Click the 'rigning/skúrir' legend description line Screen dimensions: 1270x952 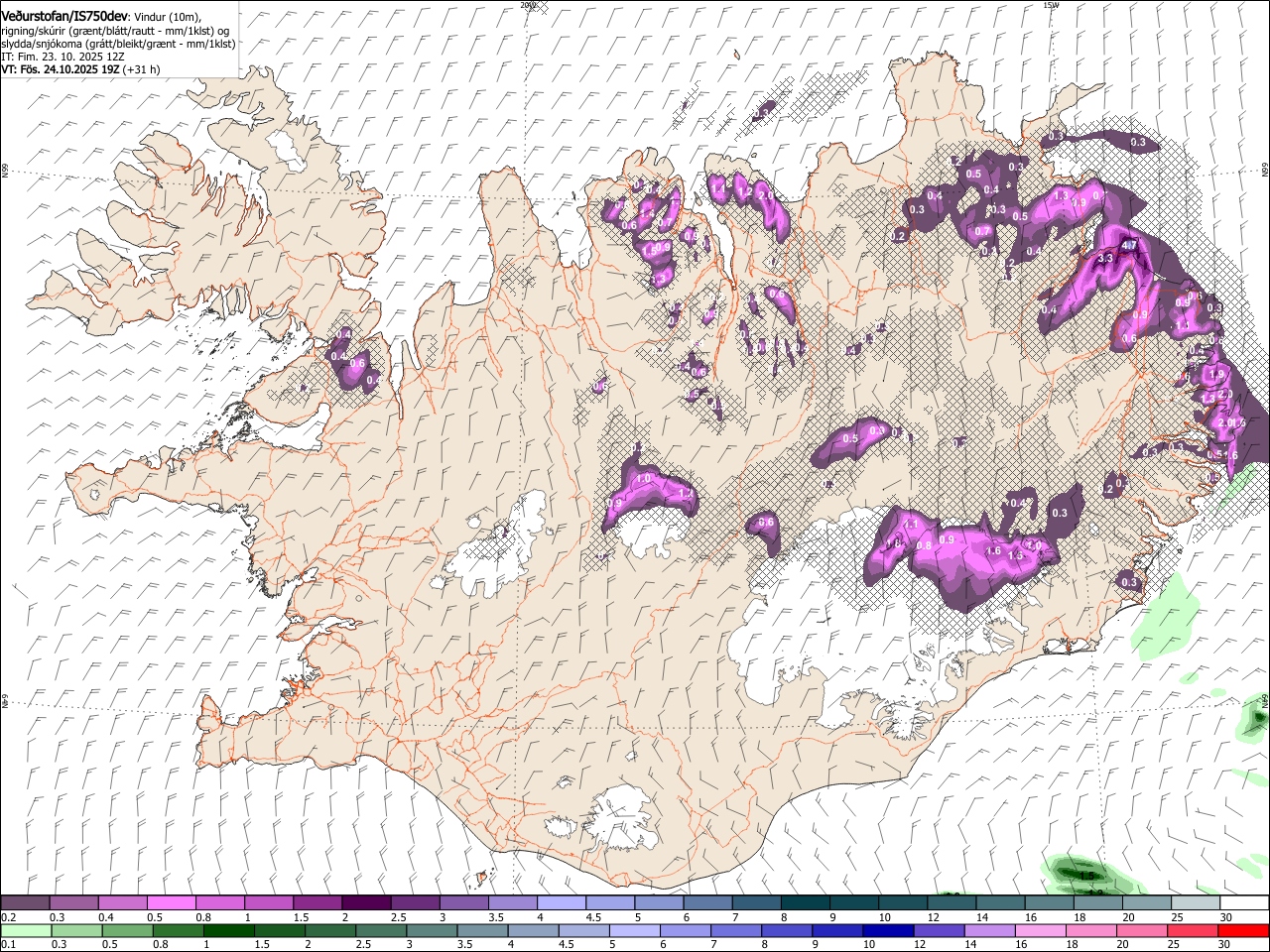116,31
